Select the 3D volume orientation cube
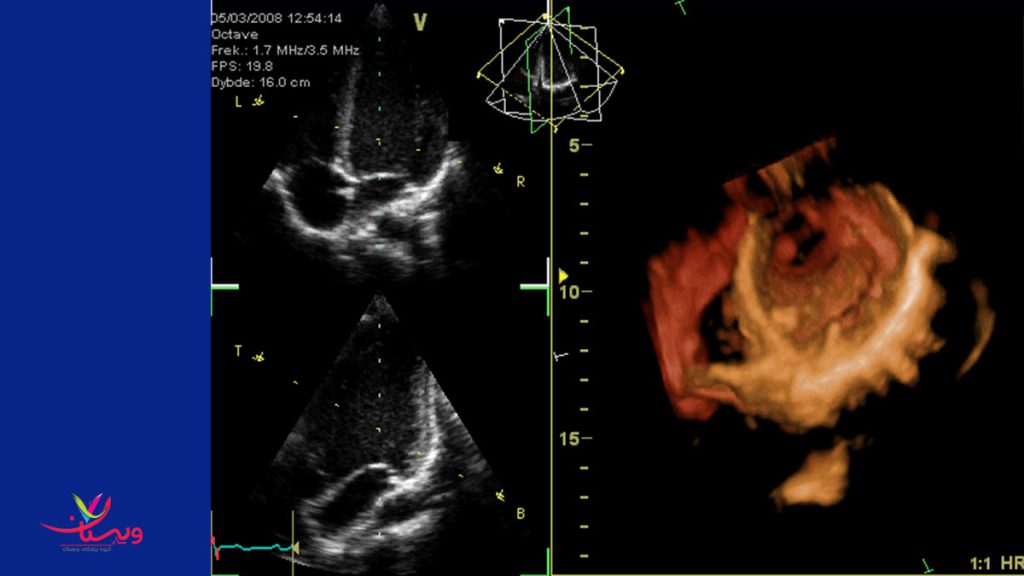Viewport: 1024px width, 576px height. click(x=549, y=72)
